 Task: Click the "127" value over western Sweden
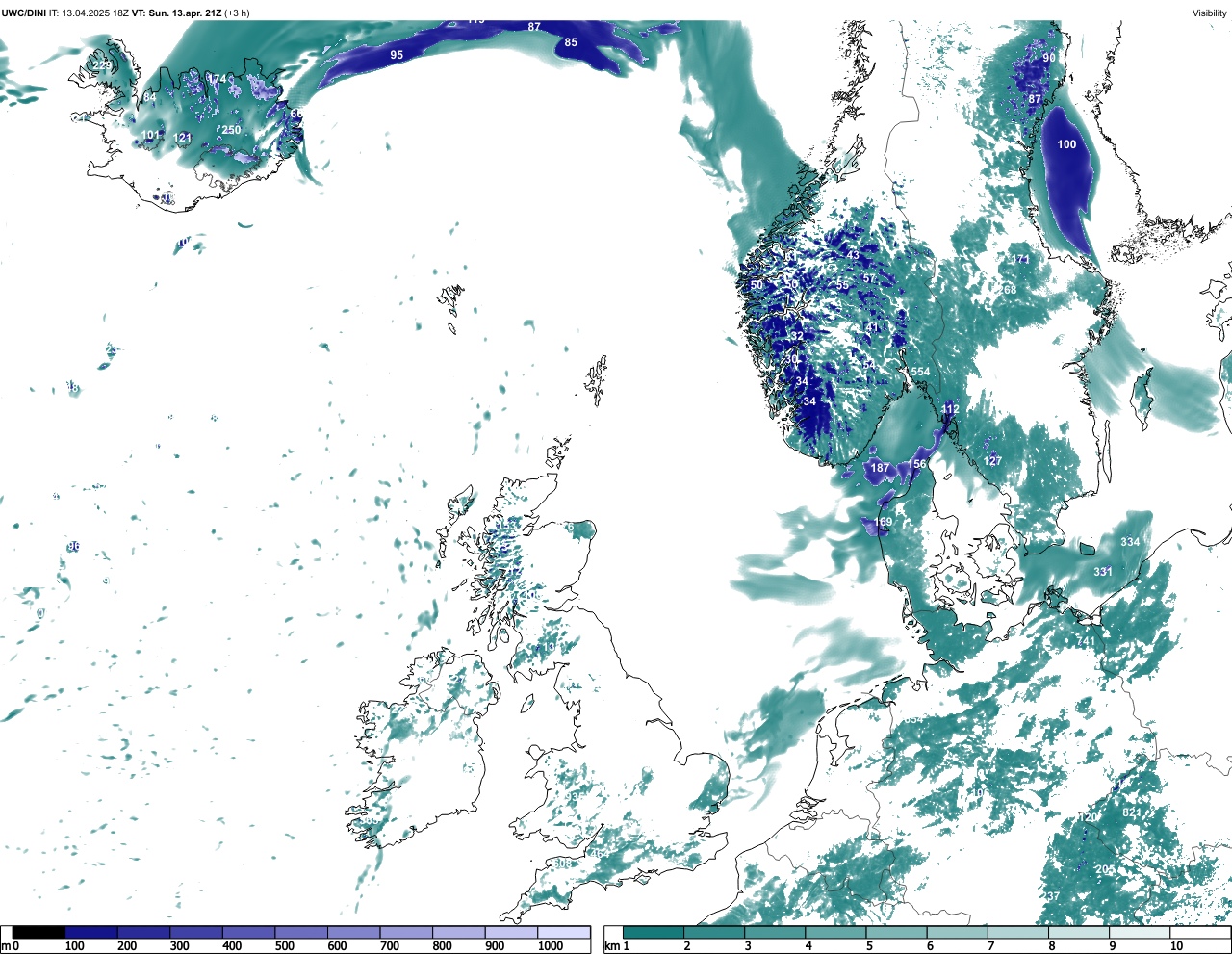992,461
